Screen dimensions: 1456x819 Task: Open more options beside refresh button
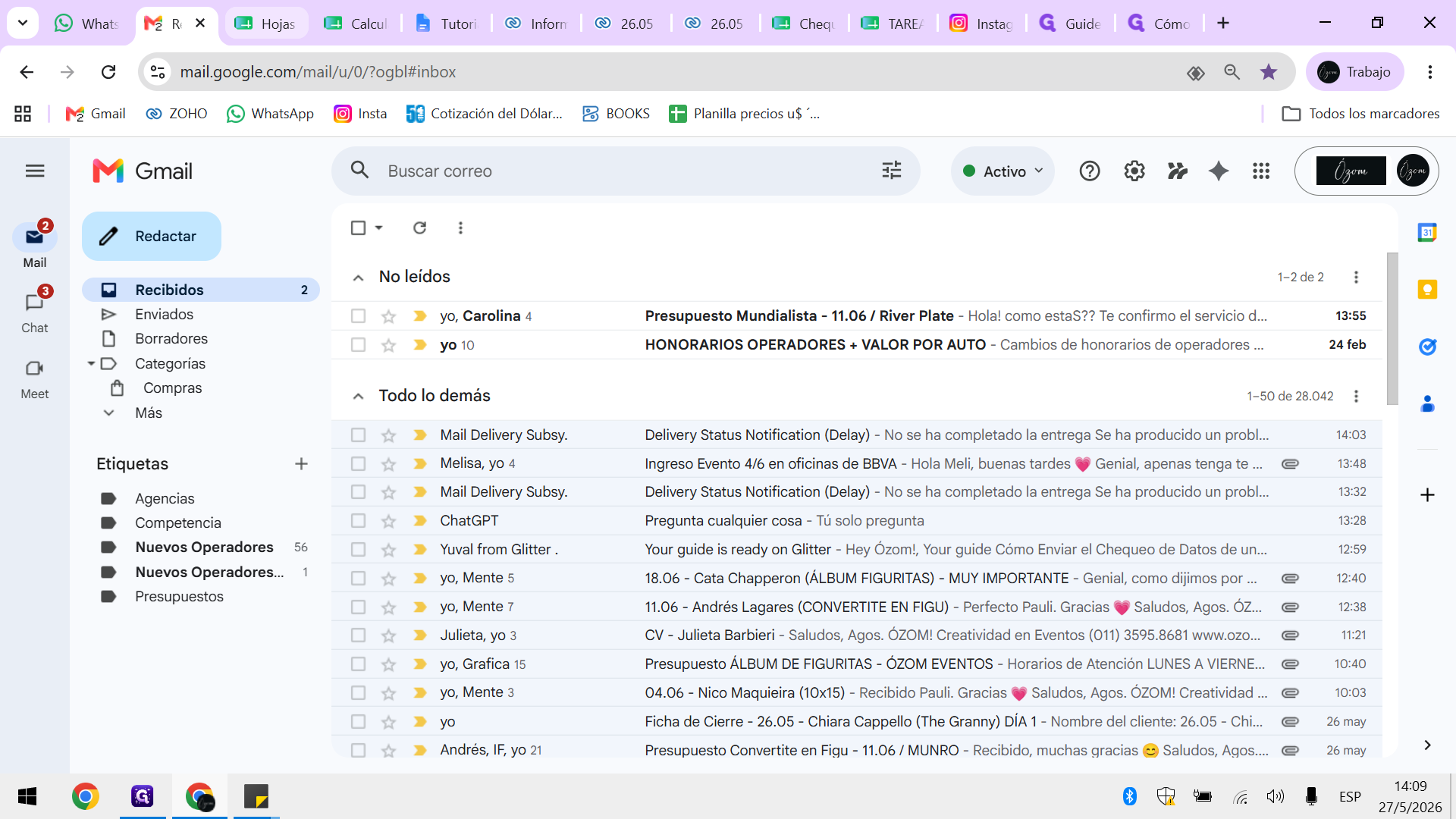[x=460, y=227]
